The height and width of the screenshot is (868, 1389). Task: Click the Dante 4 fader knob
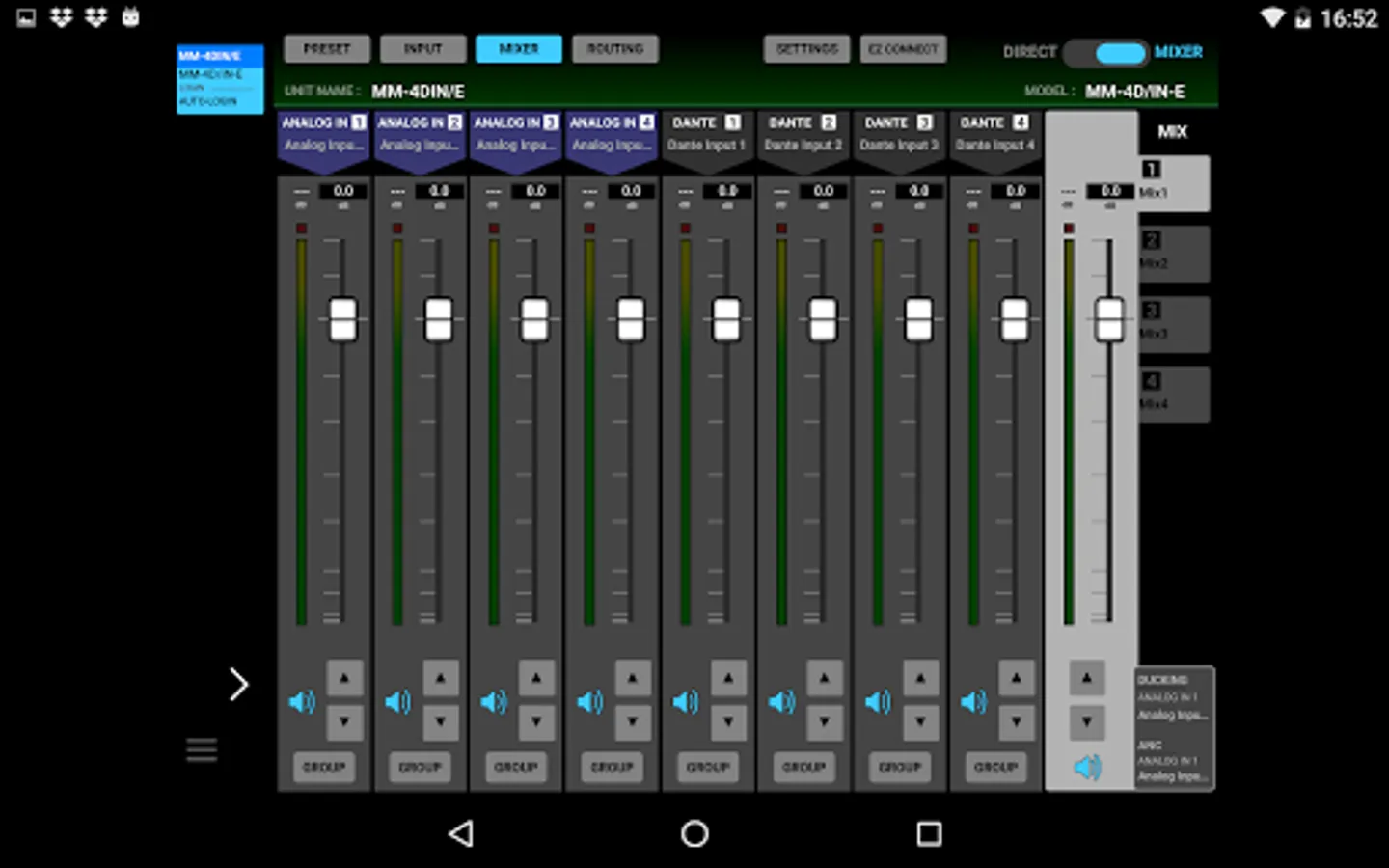point(1015,319)
